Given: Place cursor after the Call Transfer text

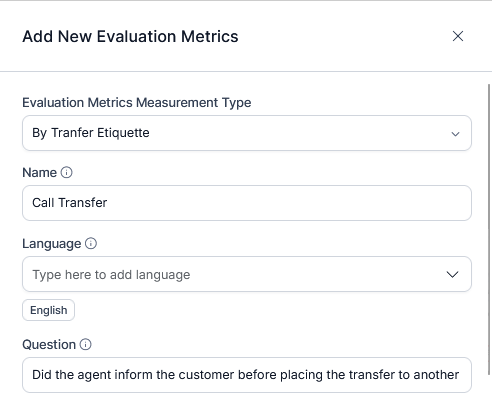Looking at the screenshot, I should tap(108, 203).
